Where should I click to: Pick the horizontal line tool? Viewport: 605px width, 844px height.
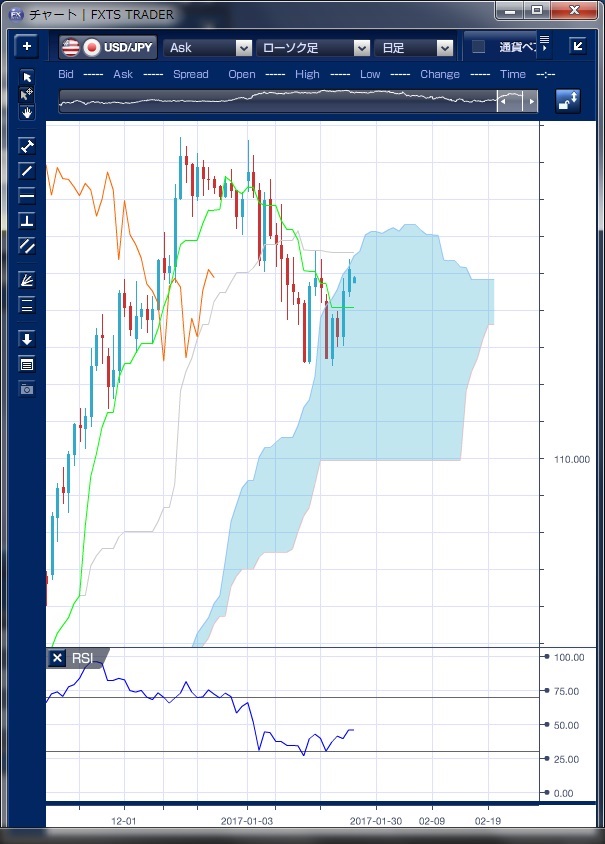pos(27,195)
